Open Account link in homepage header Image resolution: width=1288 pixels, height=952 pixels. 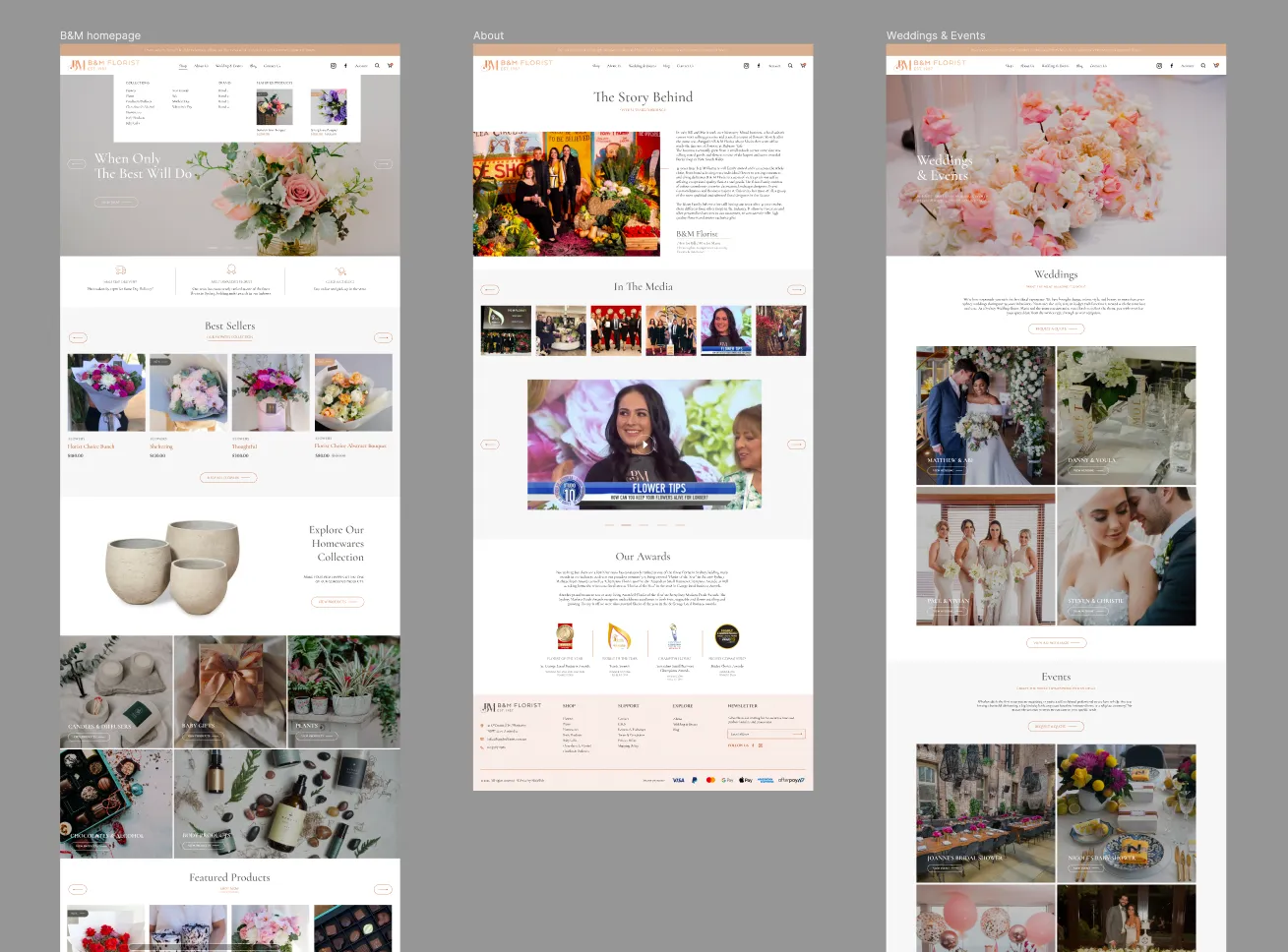[361, 66]
